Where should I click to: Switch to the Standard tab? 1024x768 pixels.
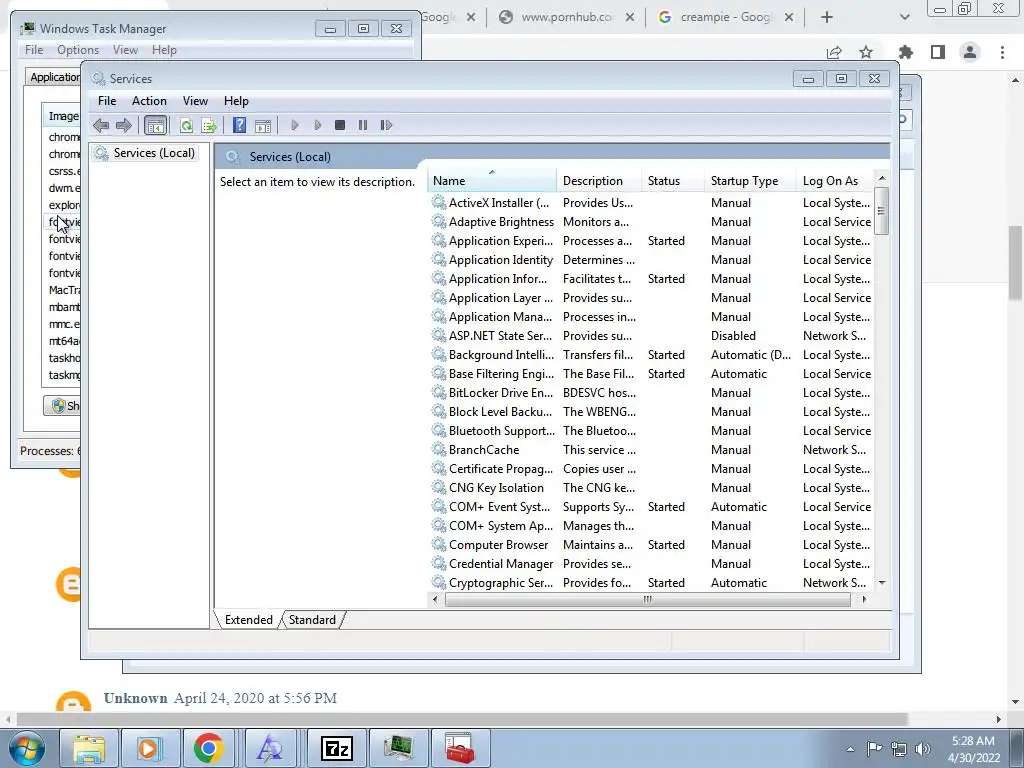tap(312, 620)
